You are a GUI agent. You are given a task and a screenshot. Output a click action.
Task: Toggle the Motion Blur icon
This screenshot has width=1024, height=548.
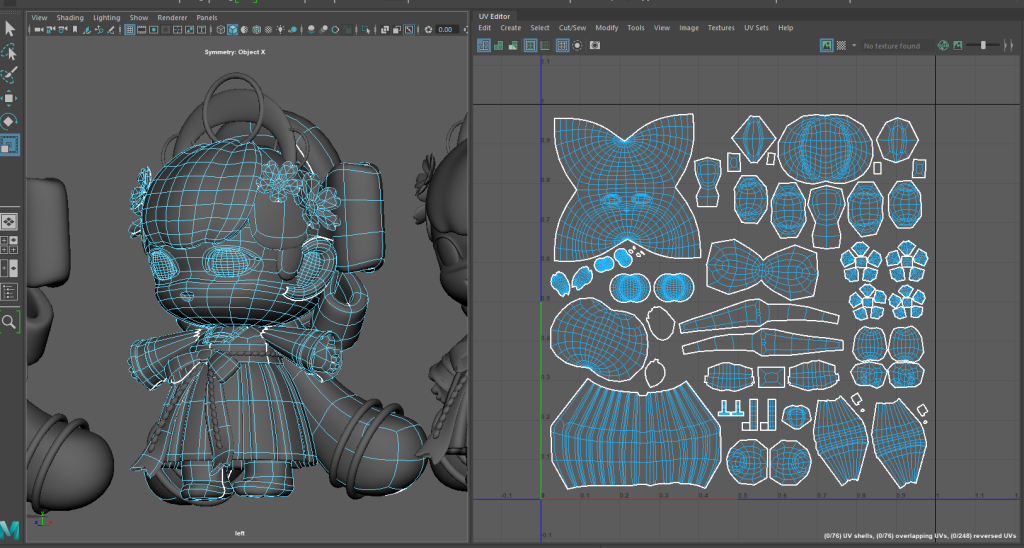point(323,29)
